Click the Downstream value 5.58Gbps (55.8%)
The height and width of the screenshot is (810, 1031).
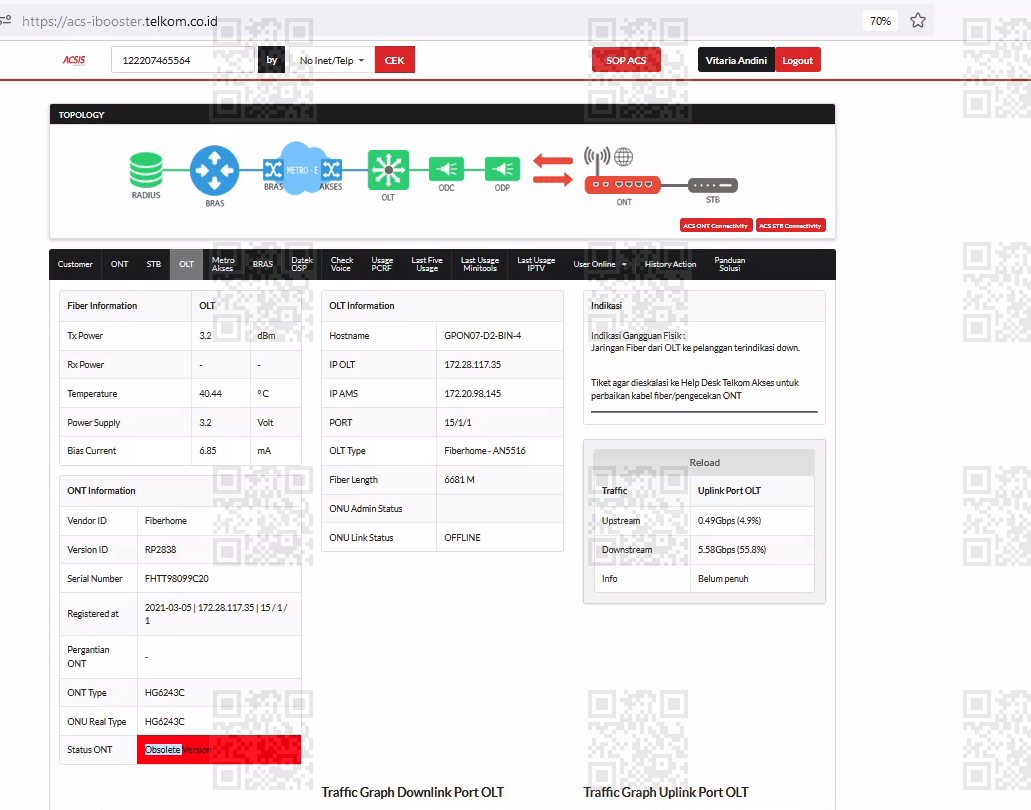[732, 549]
